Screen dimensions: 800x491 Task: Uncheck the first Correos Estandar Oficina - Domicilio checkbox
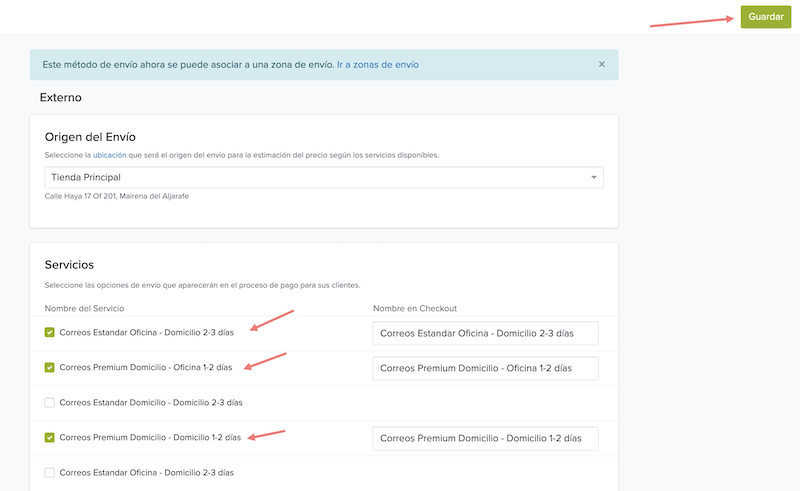click(x=50, y=332)
